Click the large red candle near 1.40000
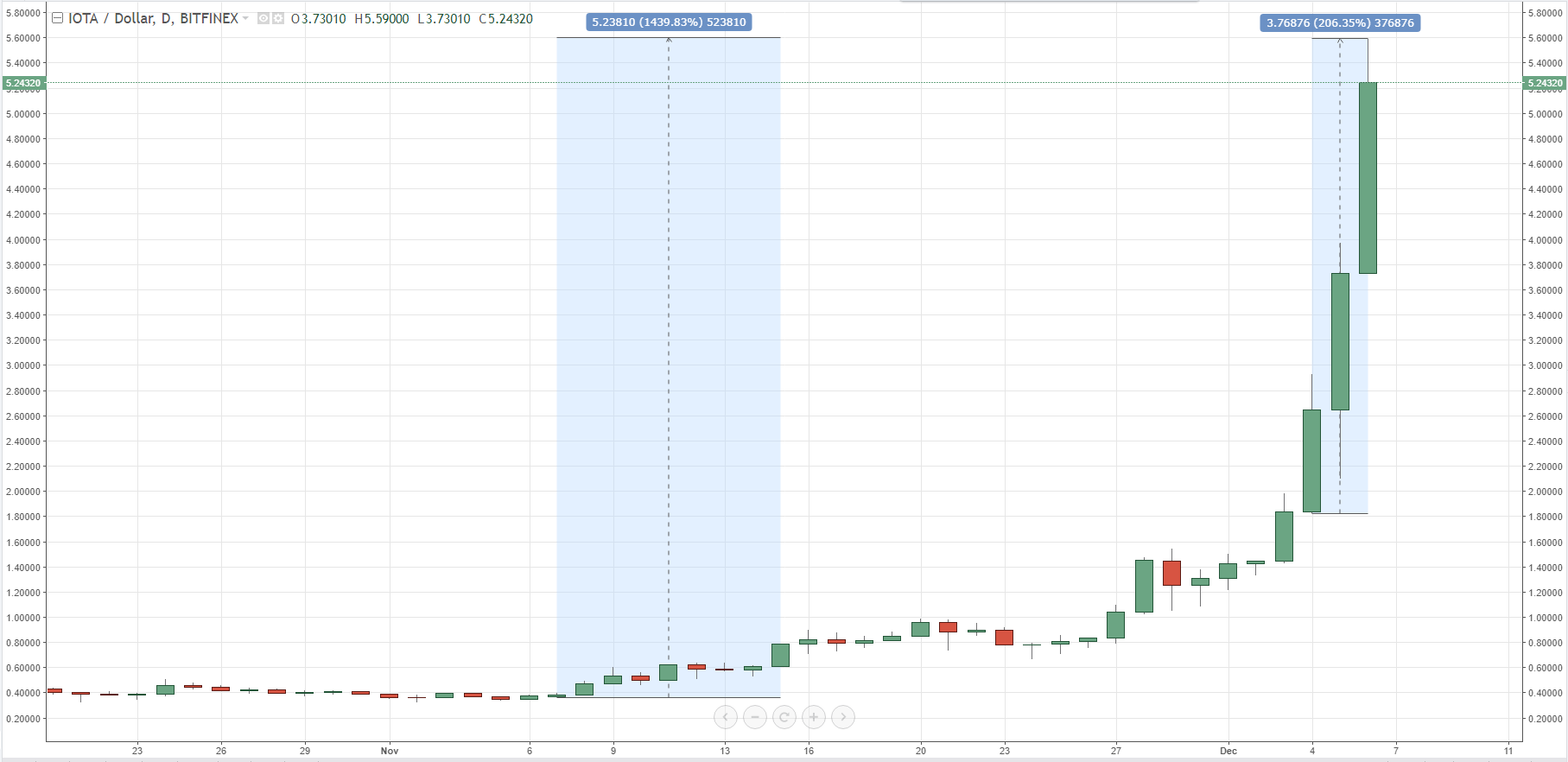The image size is (1568, 762). click(1171, 573)
